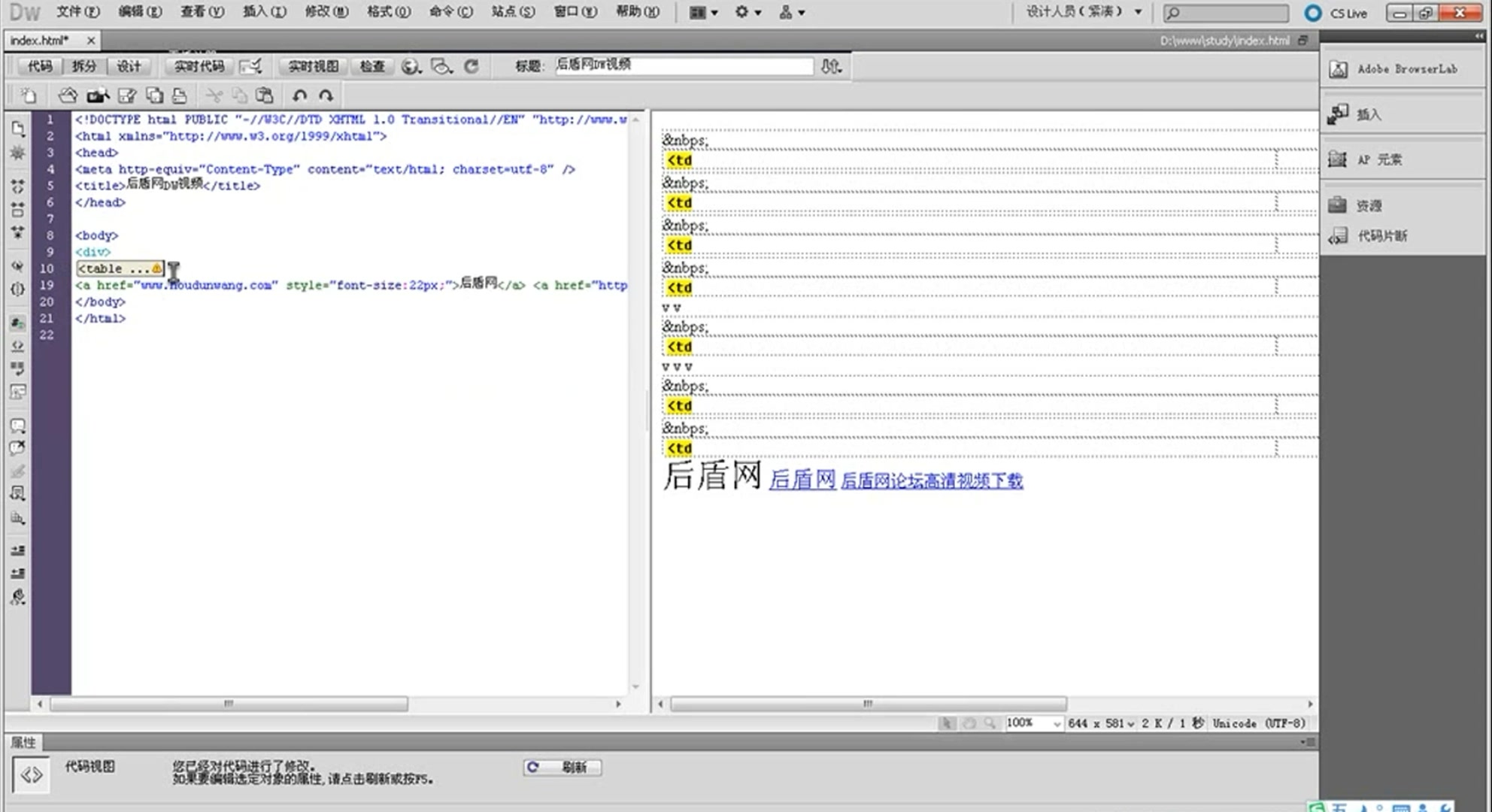1492x812 pixels.
Task: Click the search field in application bar
Action: (x=1226, y=13)
